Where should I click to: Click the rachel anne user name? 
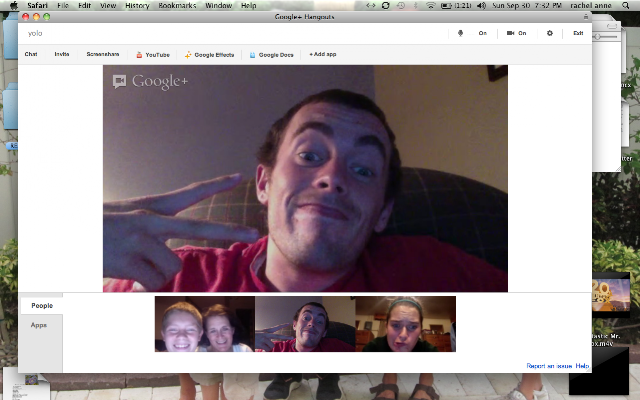(x=591, y=5)
